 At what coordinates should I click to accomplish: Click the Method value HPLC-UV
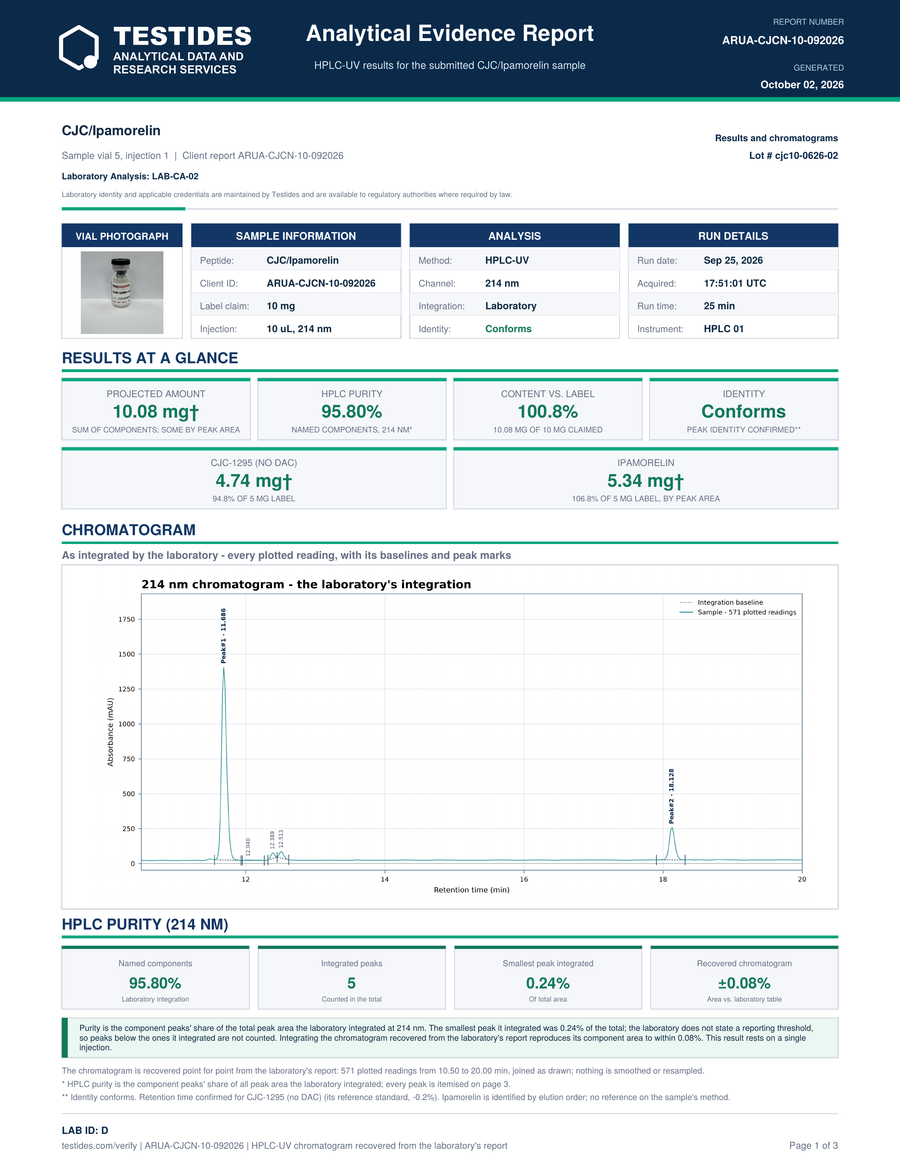507,260
